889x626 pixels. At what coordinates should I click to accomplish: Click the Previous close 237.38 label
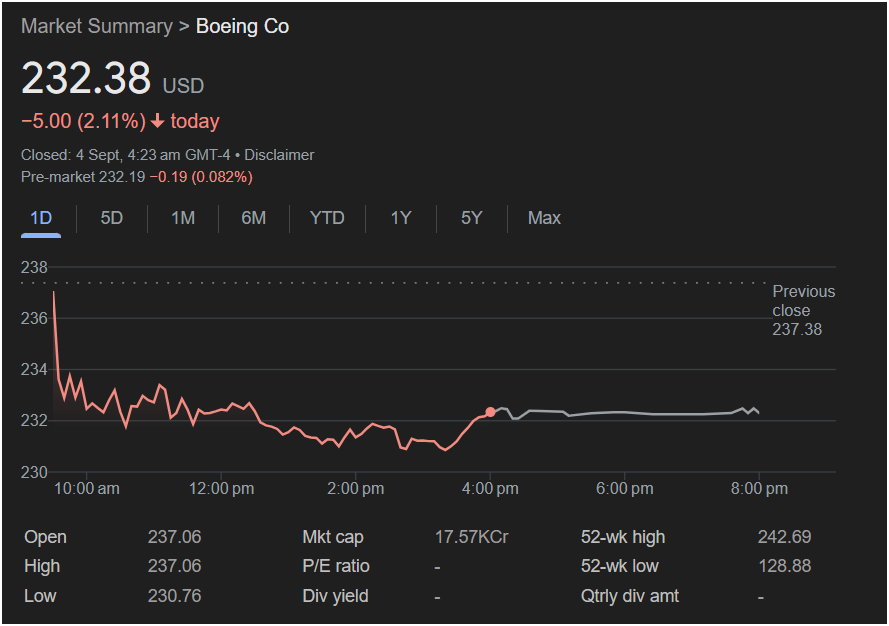tap(803, 310)
